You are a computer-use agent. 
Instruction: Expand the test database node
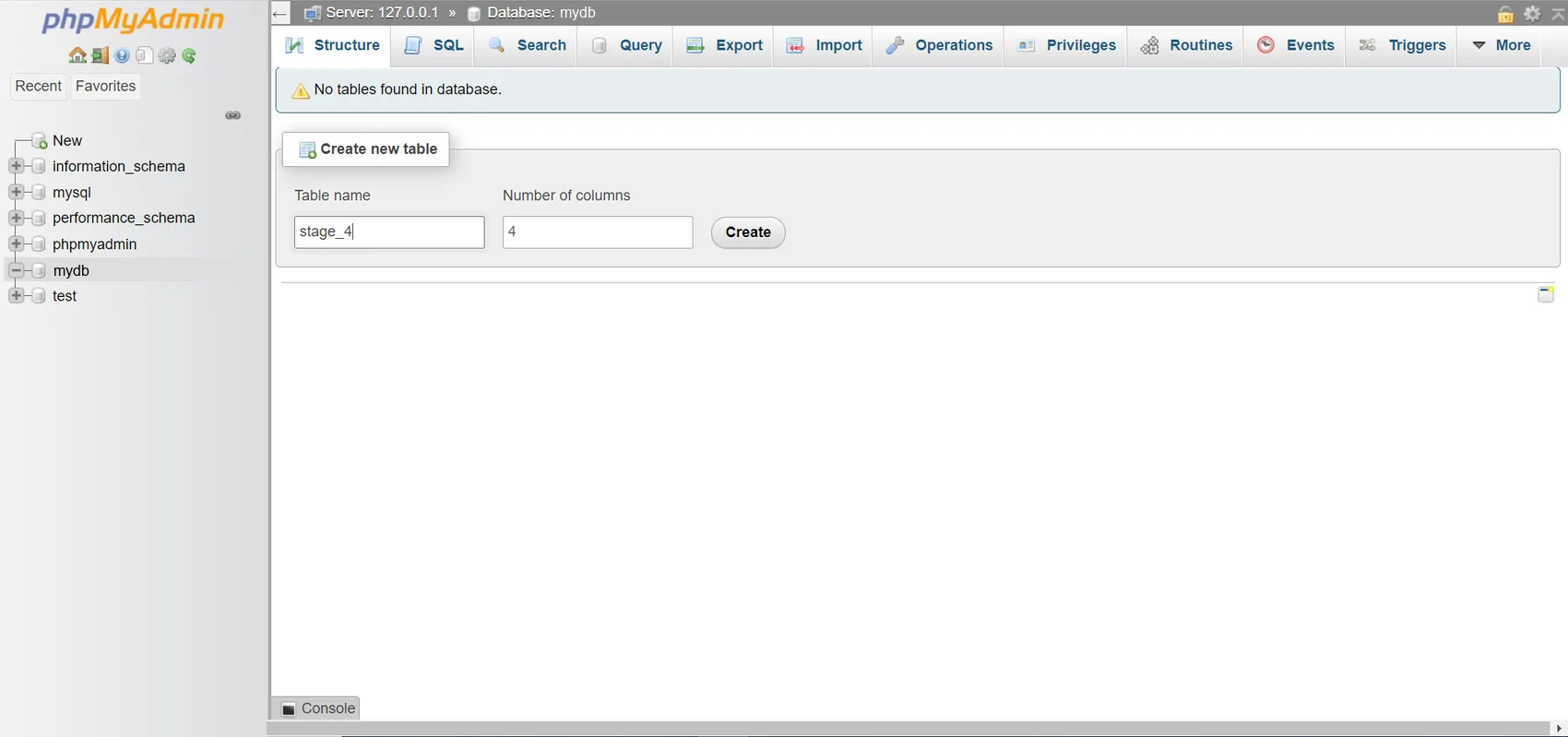point(16,295)
